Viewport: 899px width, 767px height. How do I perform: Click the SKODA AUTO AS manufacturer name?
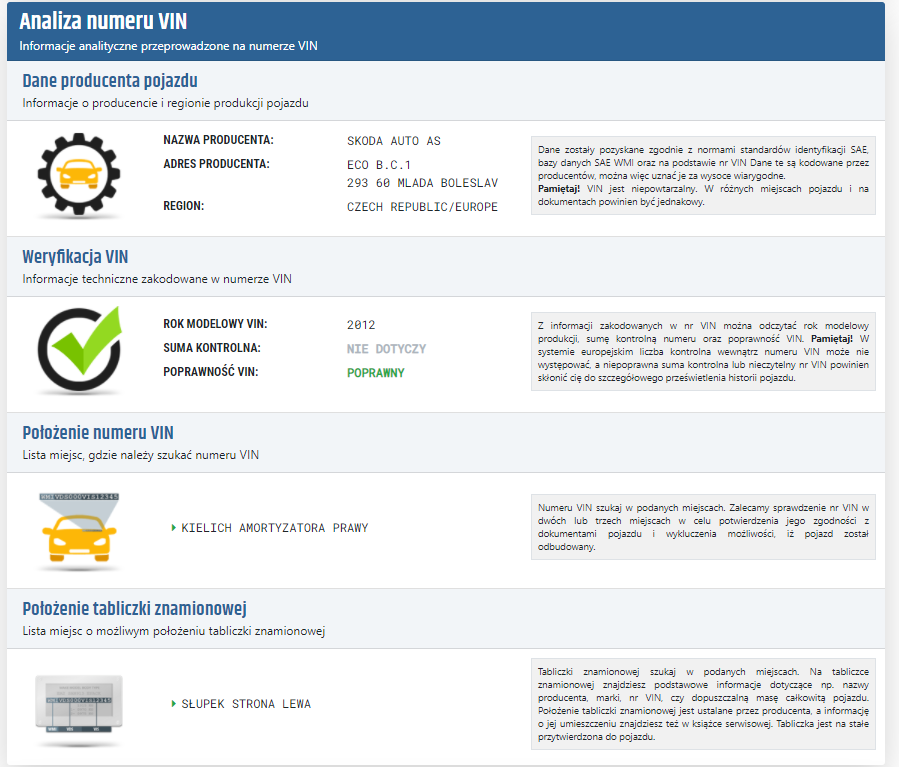(393, 141)
